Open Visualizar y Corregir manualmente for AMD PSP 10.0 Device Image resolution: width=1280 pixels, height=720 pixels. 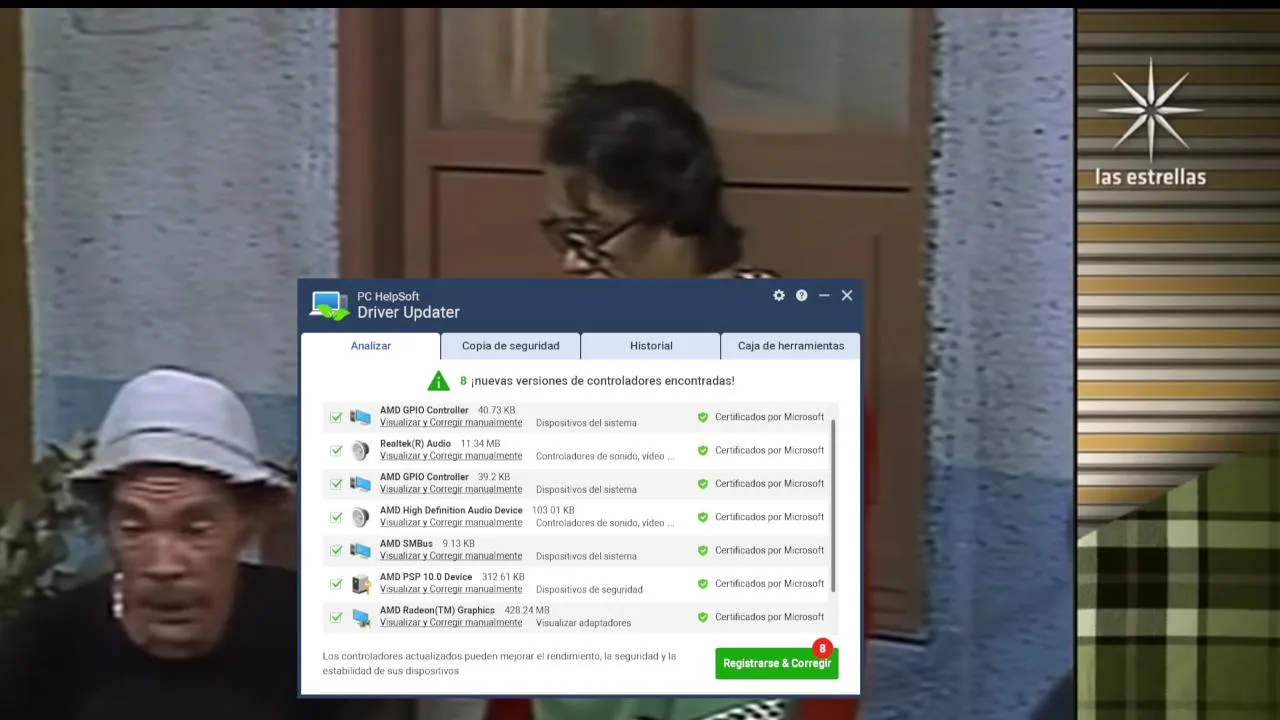pos(451,589)
